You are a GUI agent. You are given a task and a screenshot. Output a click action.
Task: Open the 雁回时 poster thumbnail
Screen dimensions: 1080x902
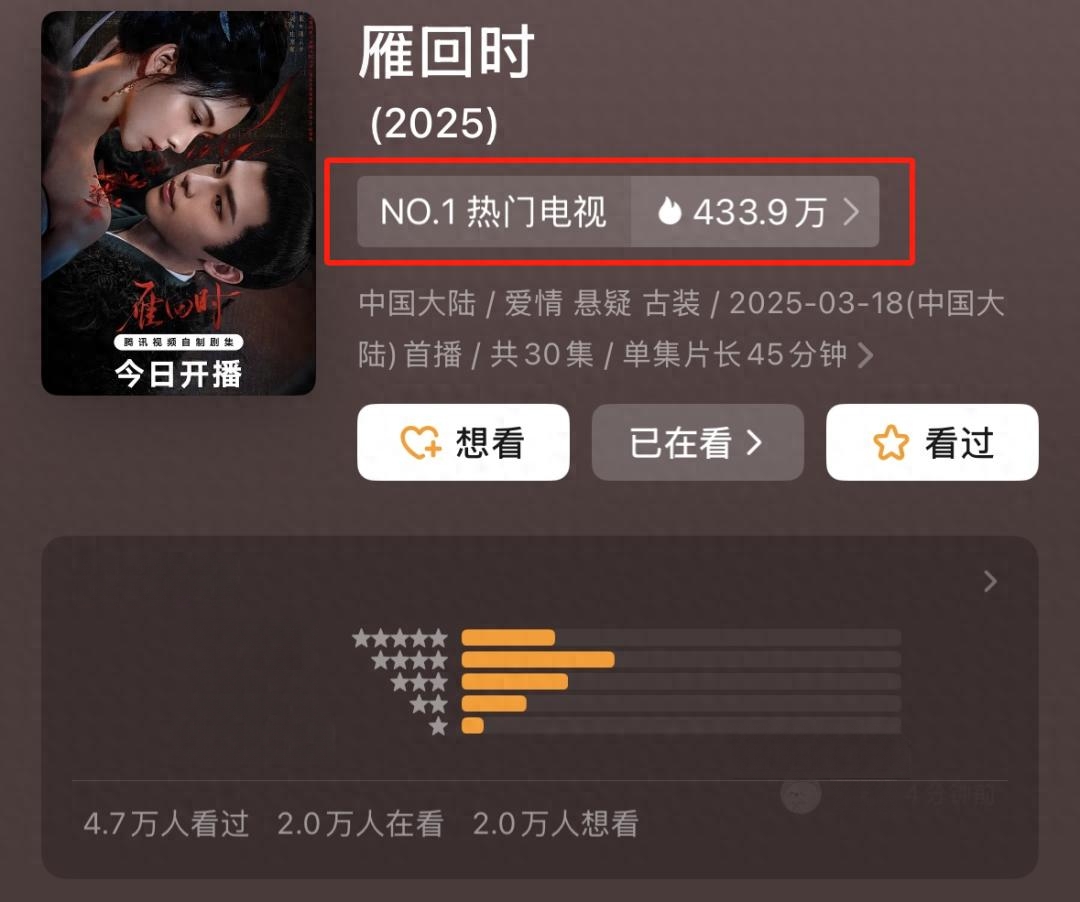tap(178, 203)
